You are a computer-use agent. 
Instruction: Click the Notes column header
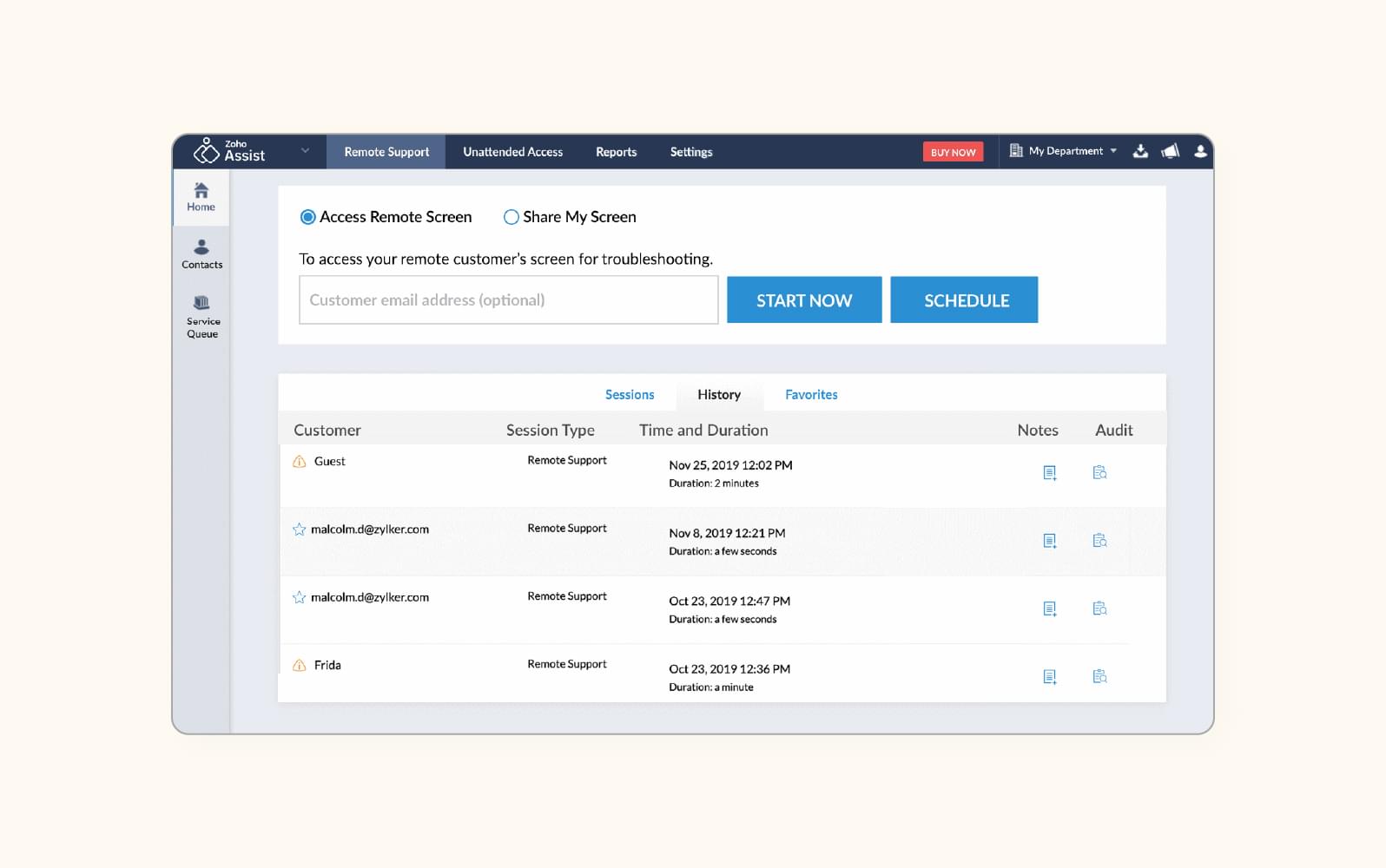[1038, 430]
